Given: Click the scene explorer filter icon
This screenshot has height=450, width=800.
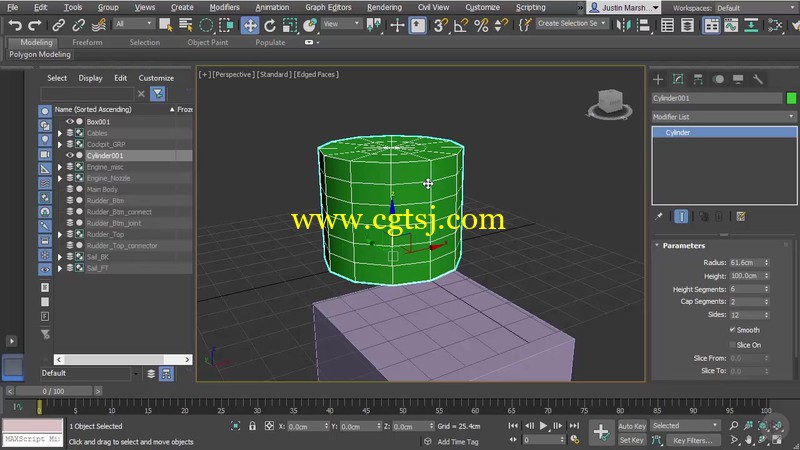Looking at the screenshot, I should click(x=158, y=93).
